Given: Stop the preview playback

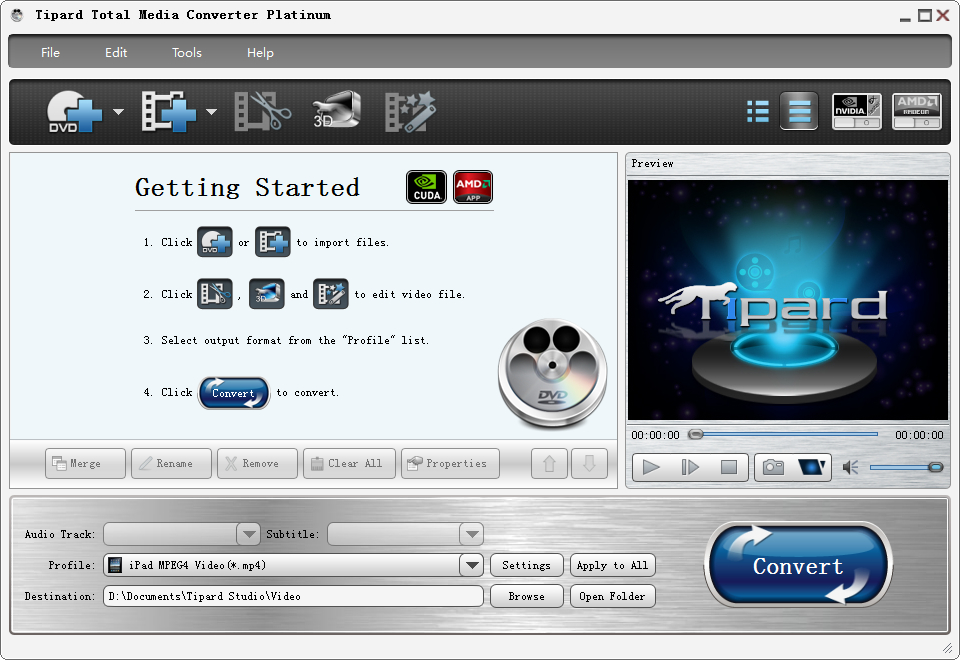Looking at the screenshot, I should pyautogui.click(x=729, y=468).
